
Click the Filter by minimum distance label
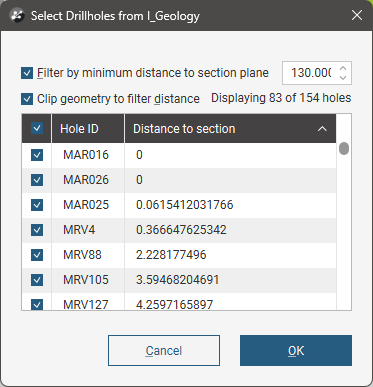[153, 73]
